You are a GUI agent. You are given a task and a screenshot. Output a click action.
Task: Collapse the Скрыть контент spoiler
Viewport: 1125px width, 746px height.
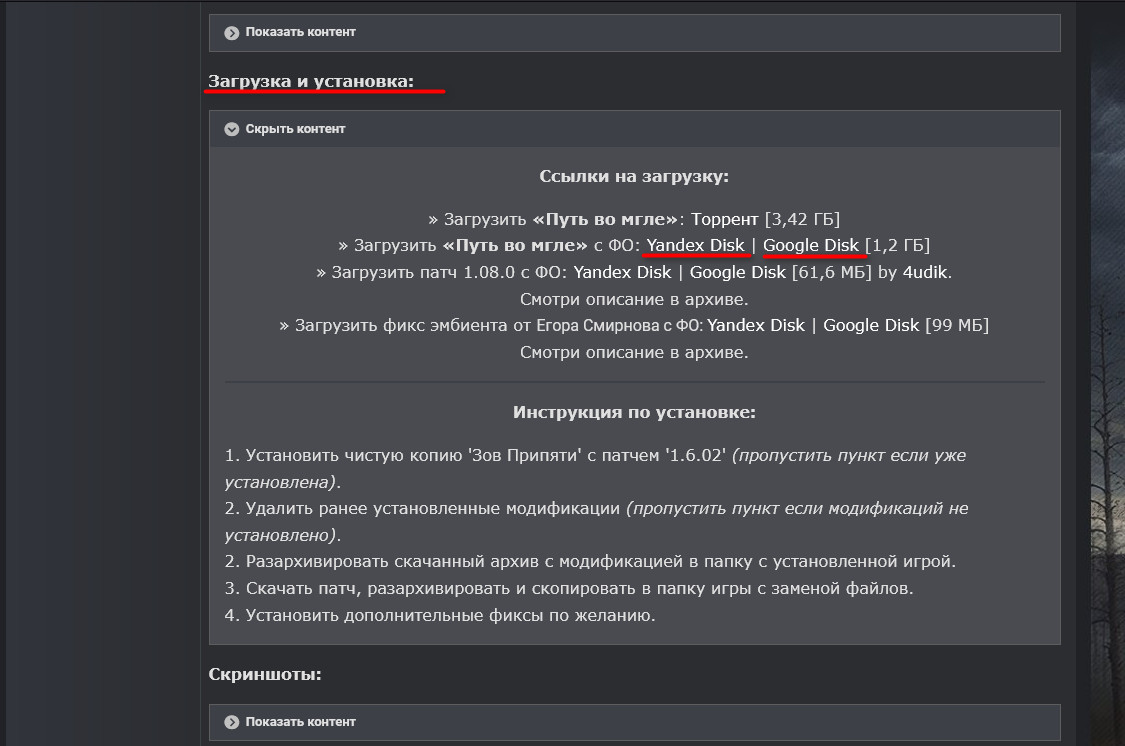pyautogui.click(x=295, y=129)
